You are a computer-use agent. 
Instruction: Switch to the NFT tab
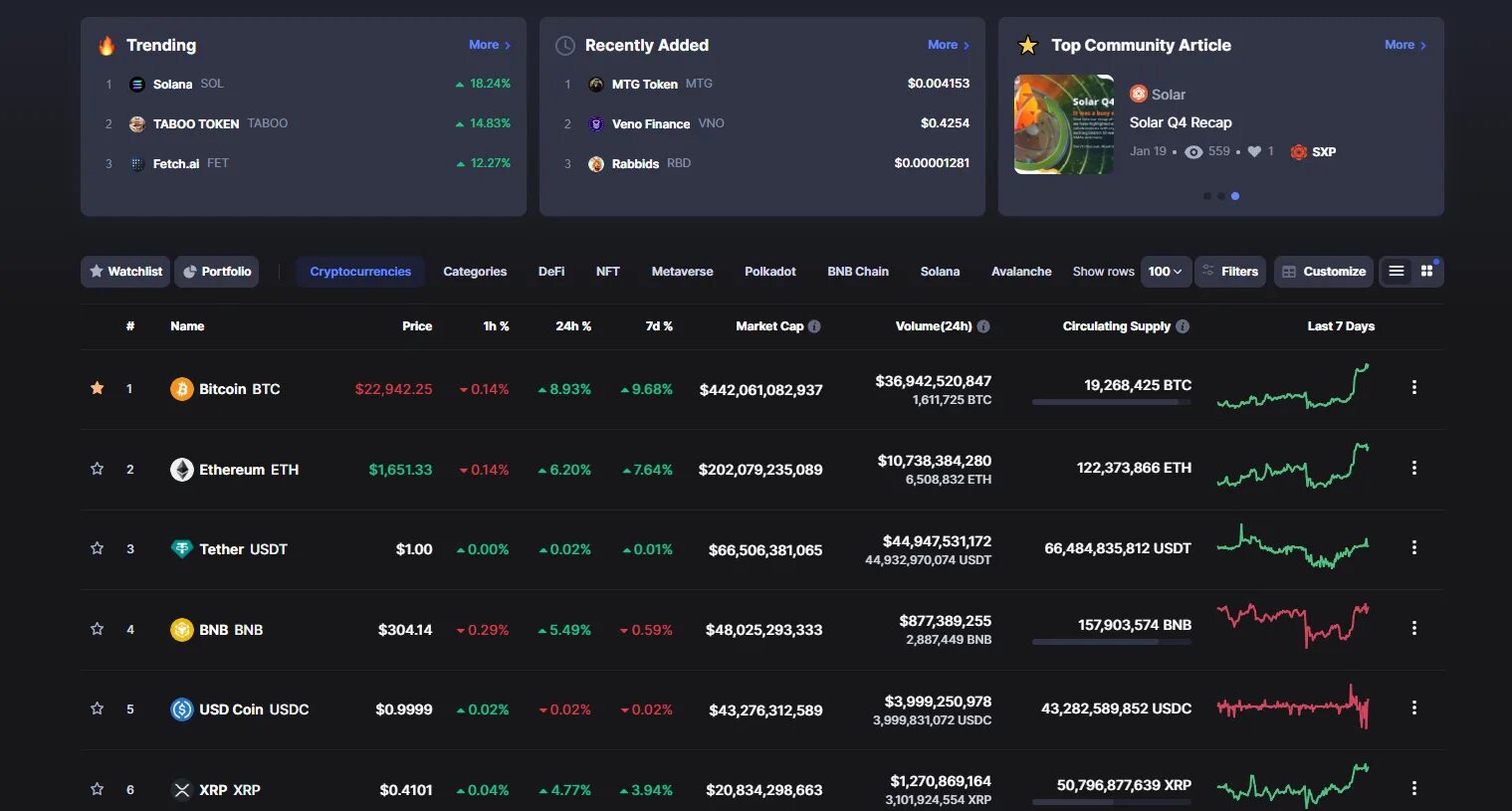click(607, 272)
